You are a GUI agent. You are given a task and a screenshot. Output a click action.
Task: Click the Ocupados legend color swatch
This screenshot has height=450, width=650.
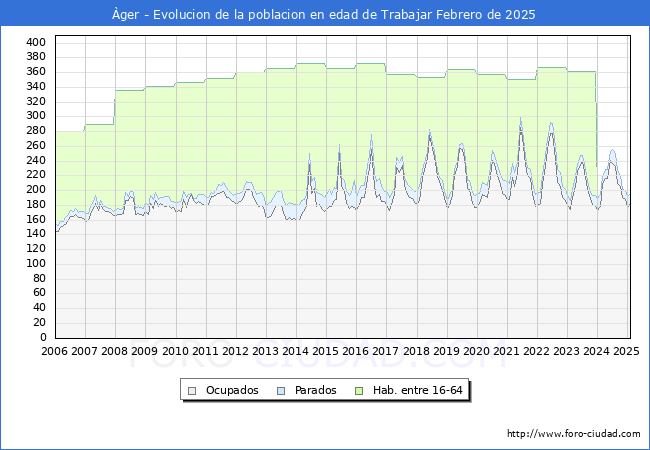[192, 391]
